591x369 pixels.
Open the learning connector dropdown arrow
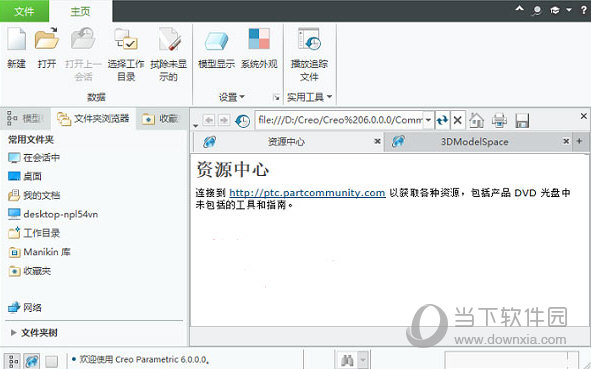[569, 11]
